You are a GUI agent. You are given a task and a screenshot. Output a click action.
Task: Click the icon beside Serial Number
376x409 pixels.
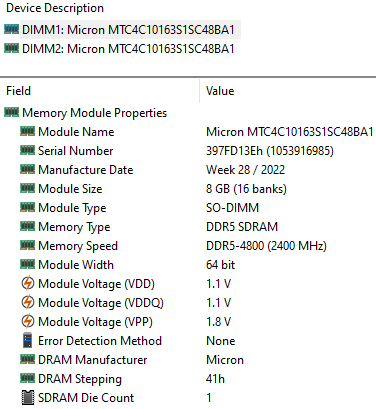[x=27, y=150]
